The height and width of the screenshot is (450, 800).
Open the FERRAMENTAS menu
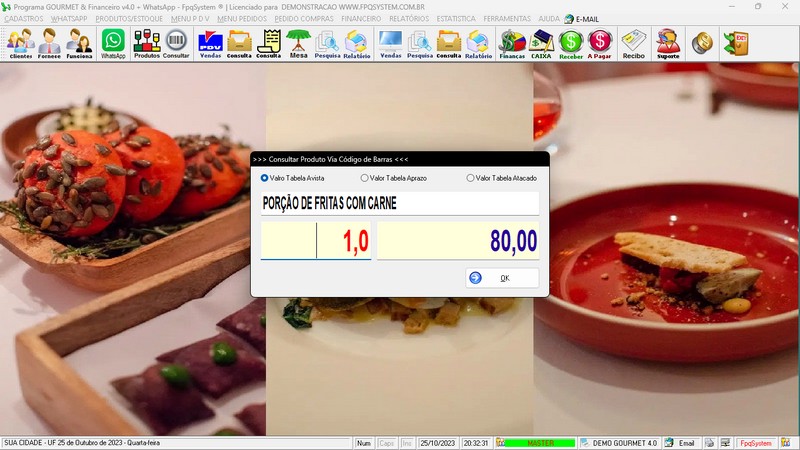pos(507,18)
